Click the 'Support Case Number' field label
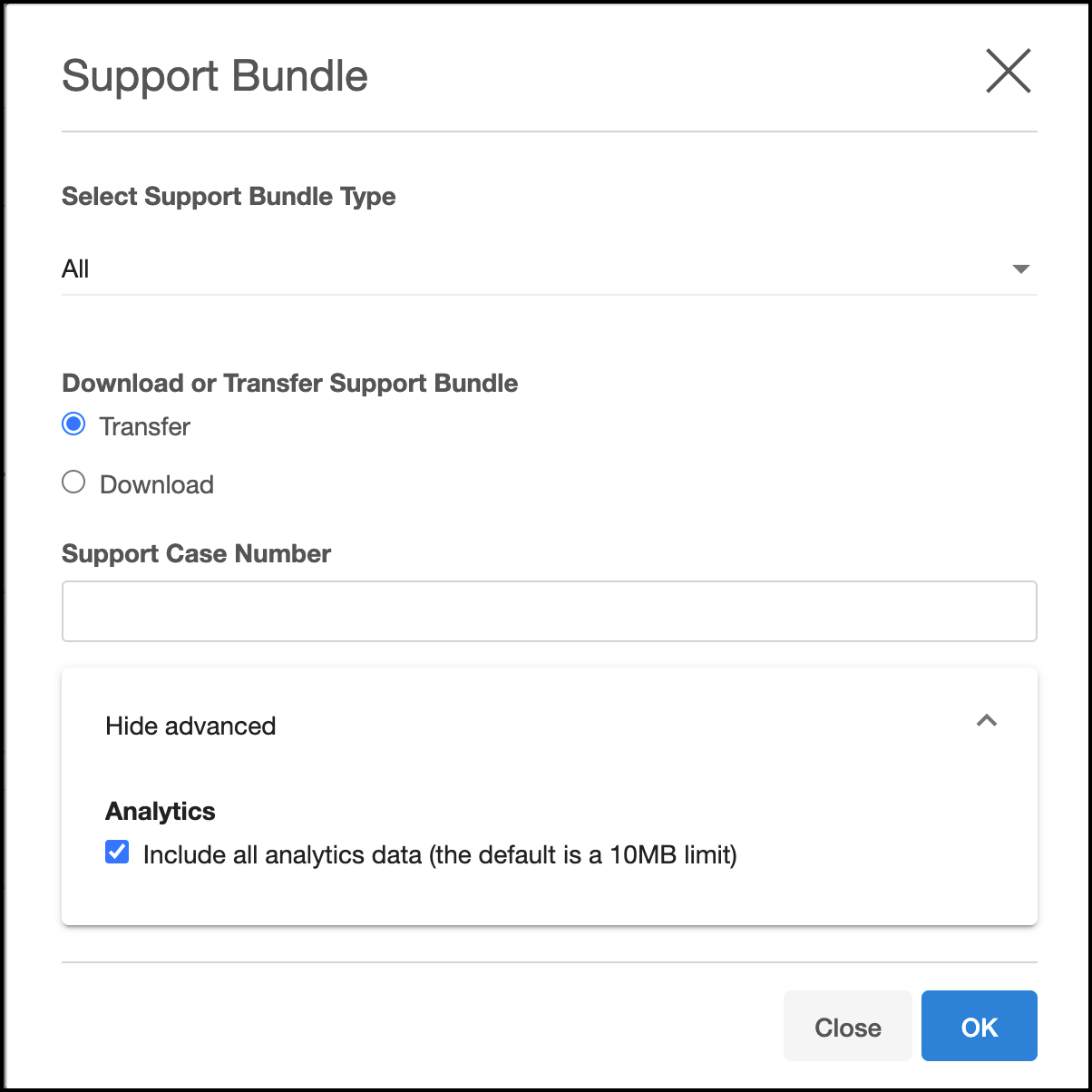Screen dimensions: 1092x1092 (x=196, y=554)
